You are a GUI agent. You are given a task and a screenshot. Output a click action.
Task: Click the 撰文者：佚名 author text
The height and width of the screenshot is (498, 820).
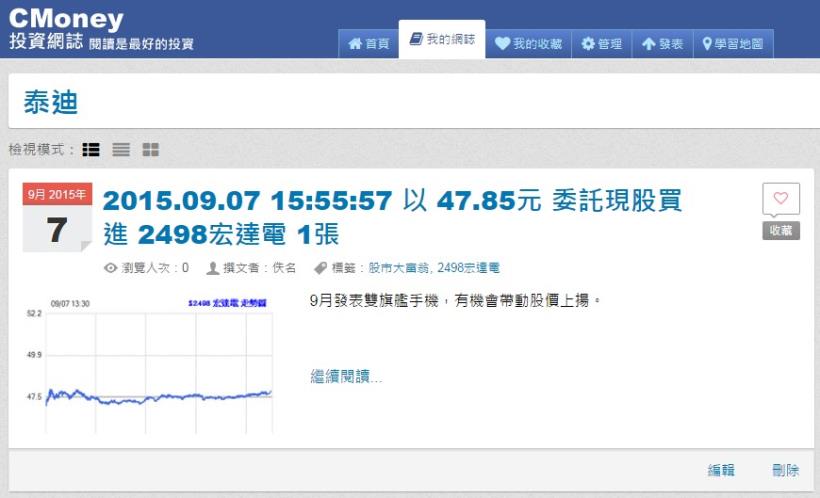tap(252, 268)
